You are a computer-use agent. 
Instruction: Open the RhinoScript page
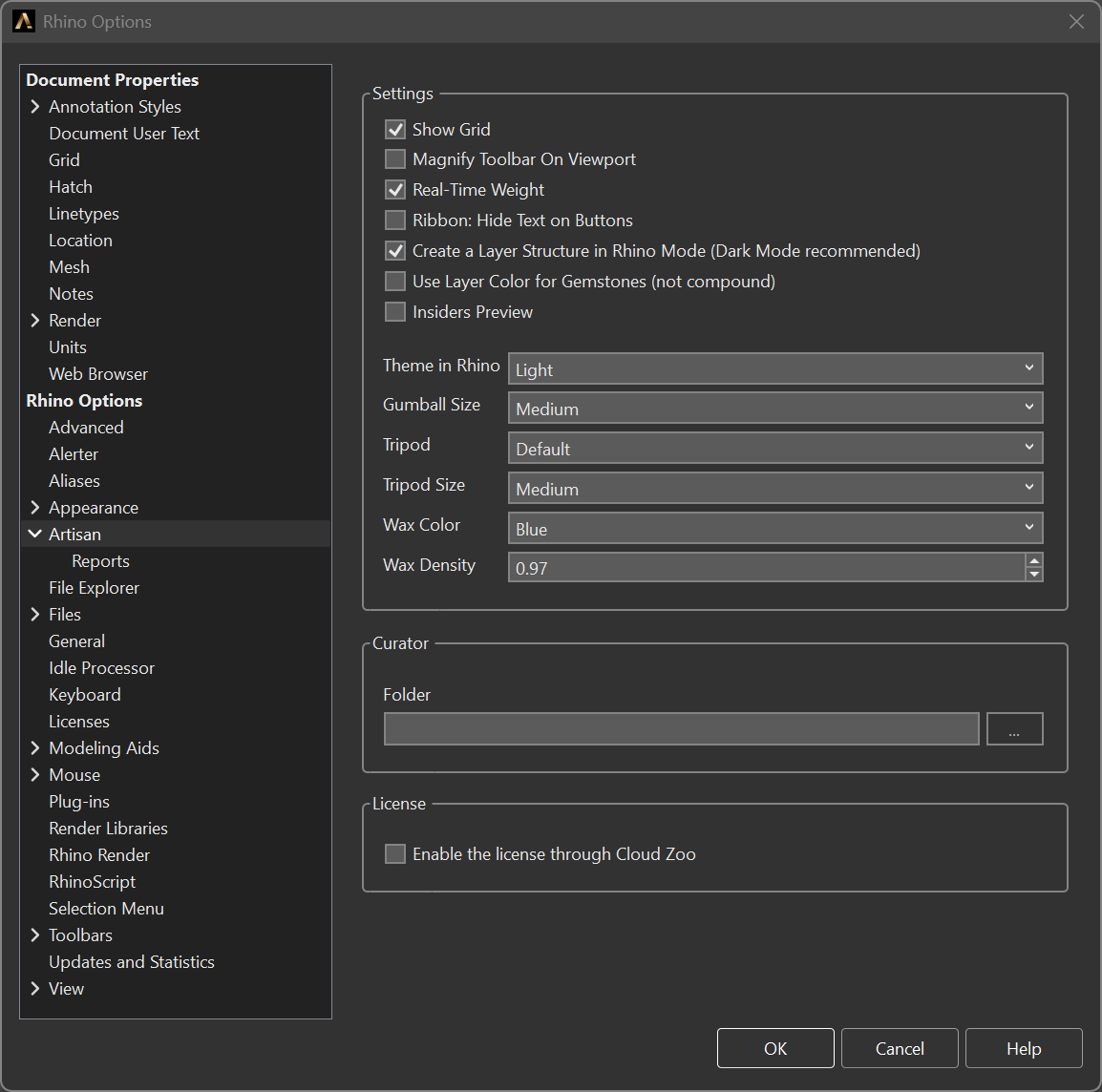tap(92, 881)
